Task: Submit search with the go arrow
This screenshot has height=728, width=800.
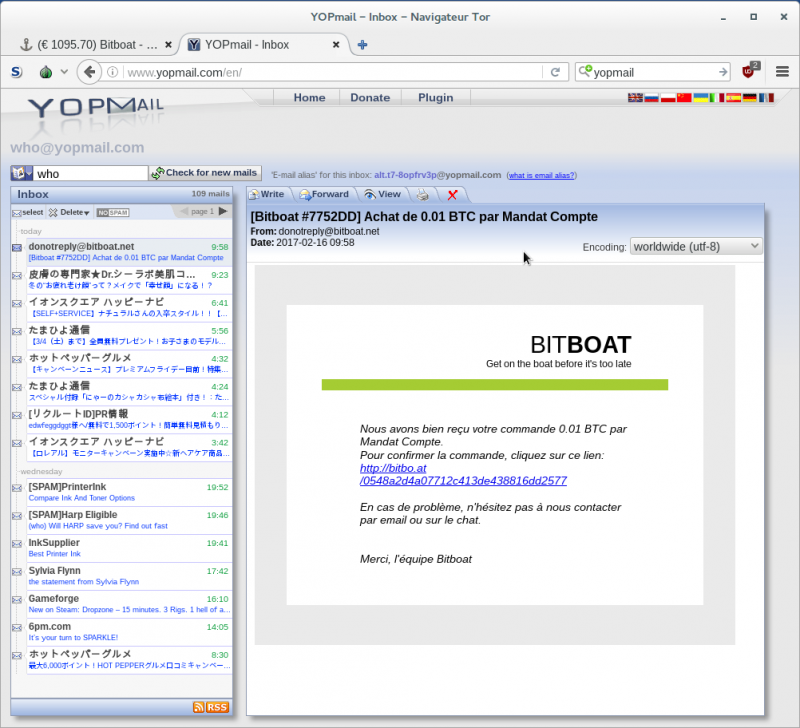Action: 722,72
